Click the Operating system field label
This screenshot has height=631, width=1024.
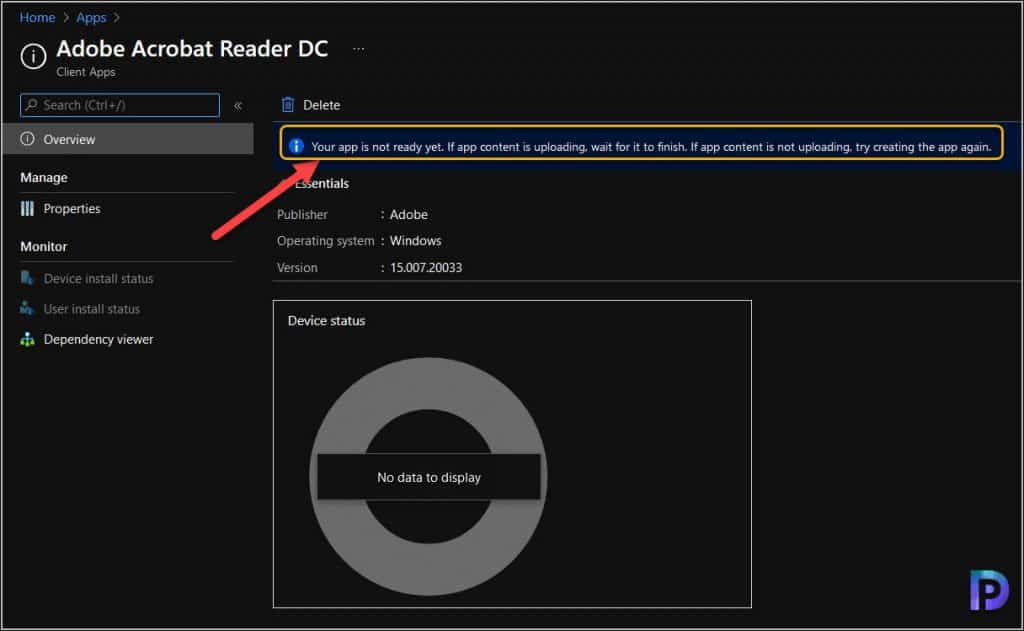[x=325, y=241]
